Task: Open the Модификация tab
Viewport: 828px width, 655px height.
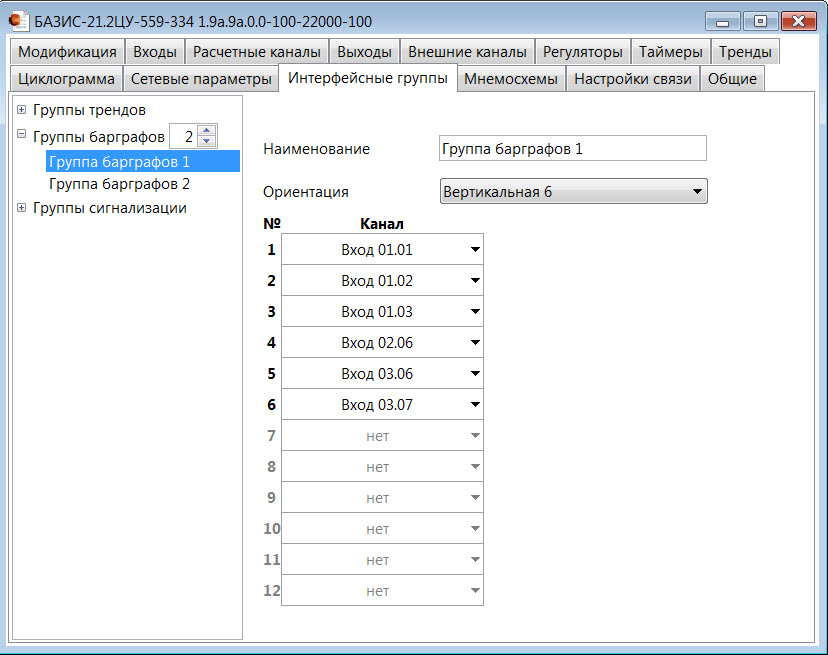Action: click(67, 52)
